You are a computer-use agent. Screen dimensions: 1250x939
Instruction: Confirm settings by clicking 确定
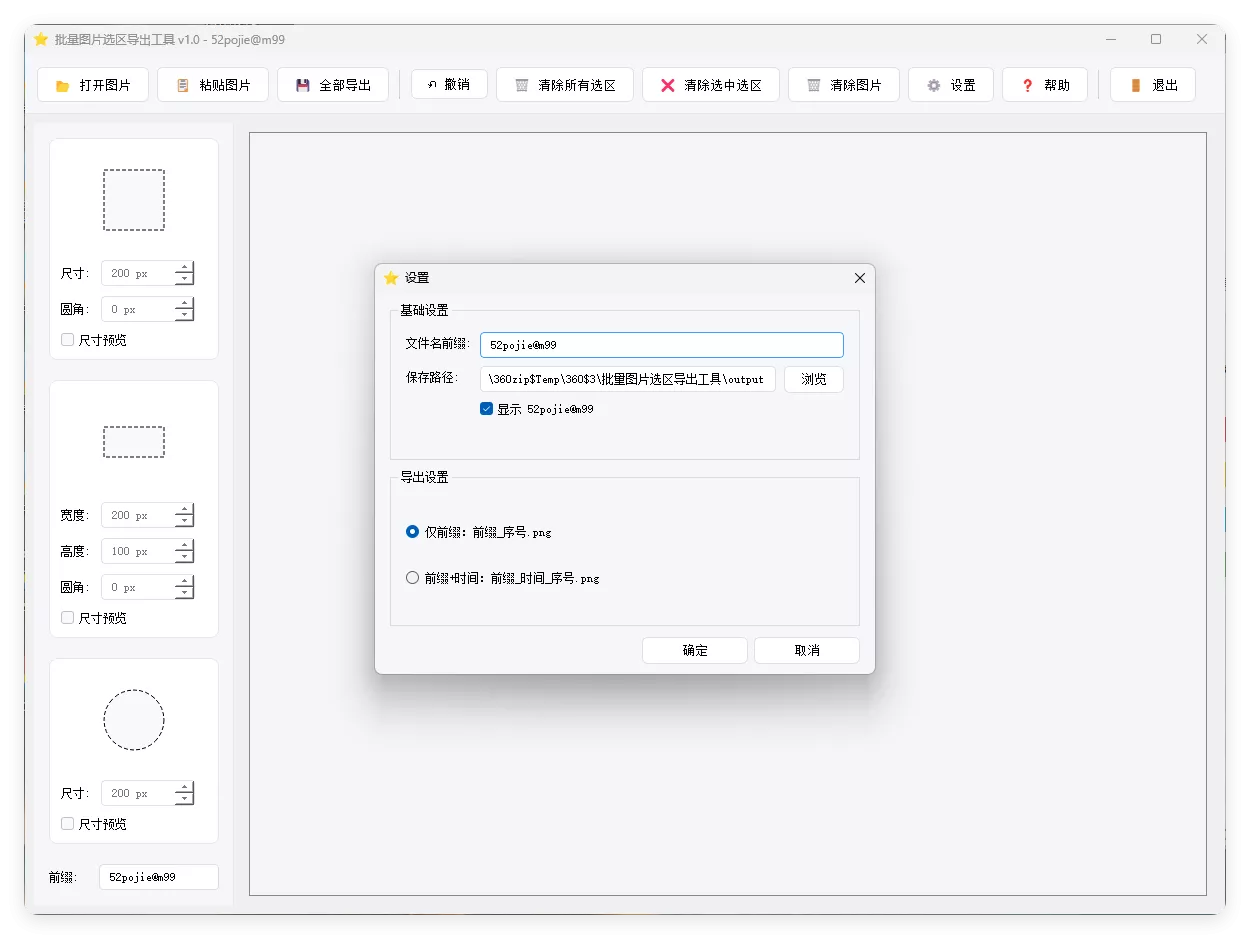694,650
